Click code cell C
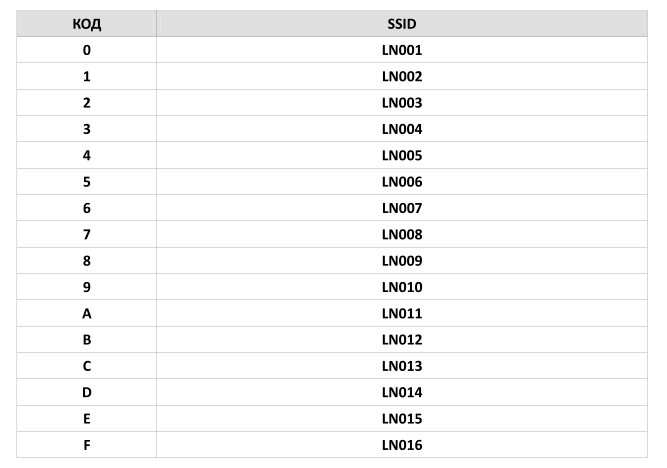This screenshot has width=667, height=468. point(86,366)
